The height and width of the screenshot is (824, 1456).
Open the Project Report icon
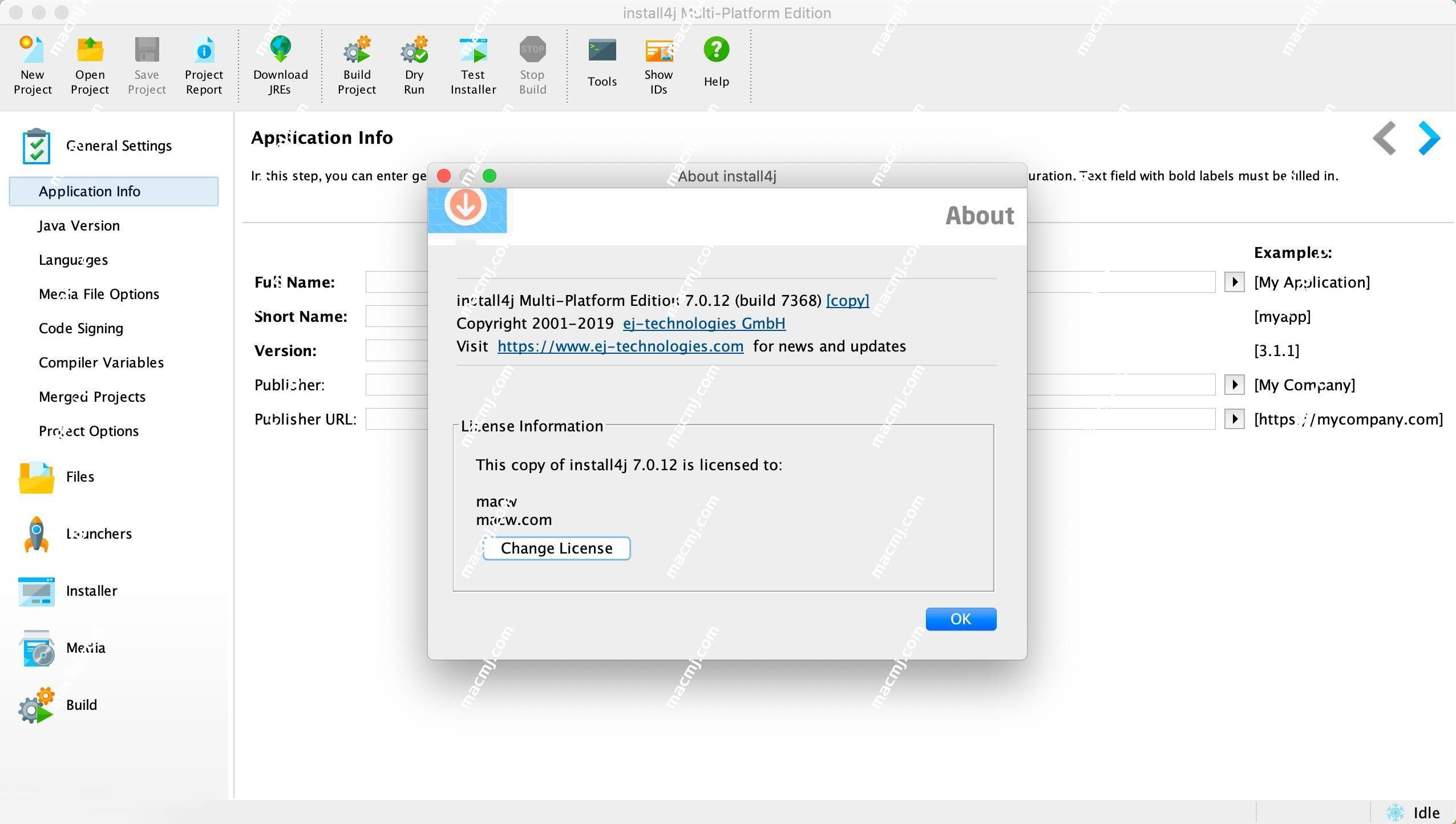click(x=204, y=50)
